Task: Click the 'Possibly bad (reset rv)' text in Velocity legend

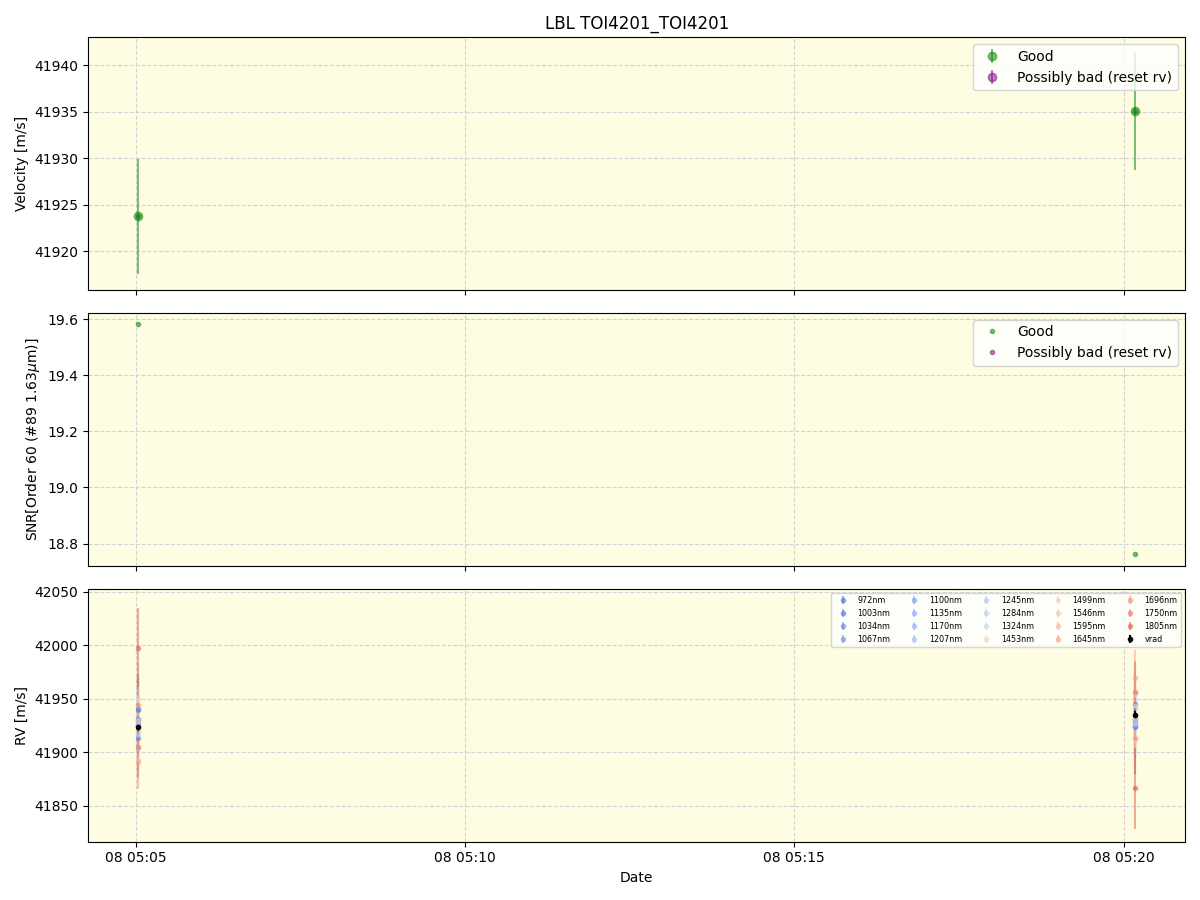Action: 1094,77
